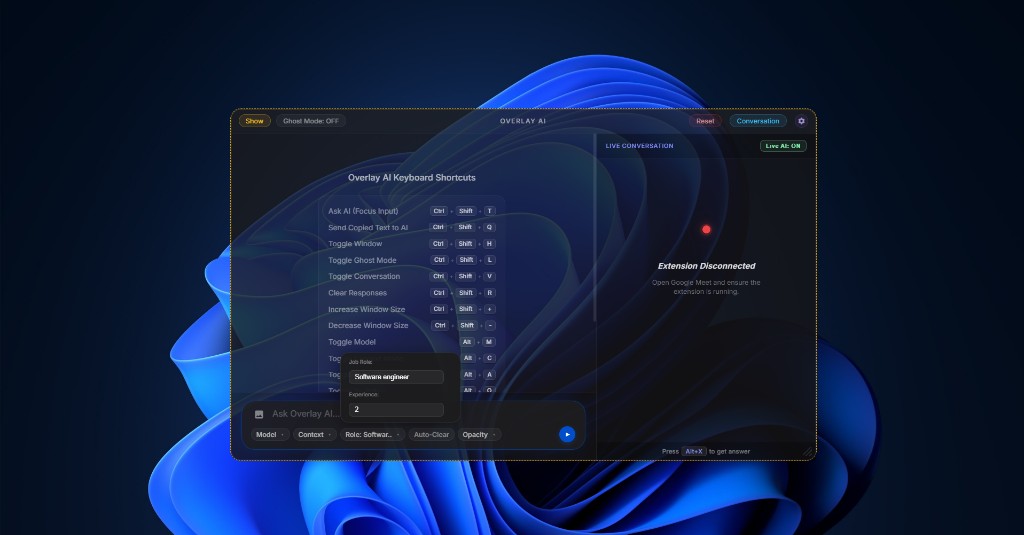This screenshot has height=535, width=1024.
Task: Click the Toggle Window shortcut label
Action: pos(355,244)
